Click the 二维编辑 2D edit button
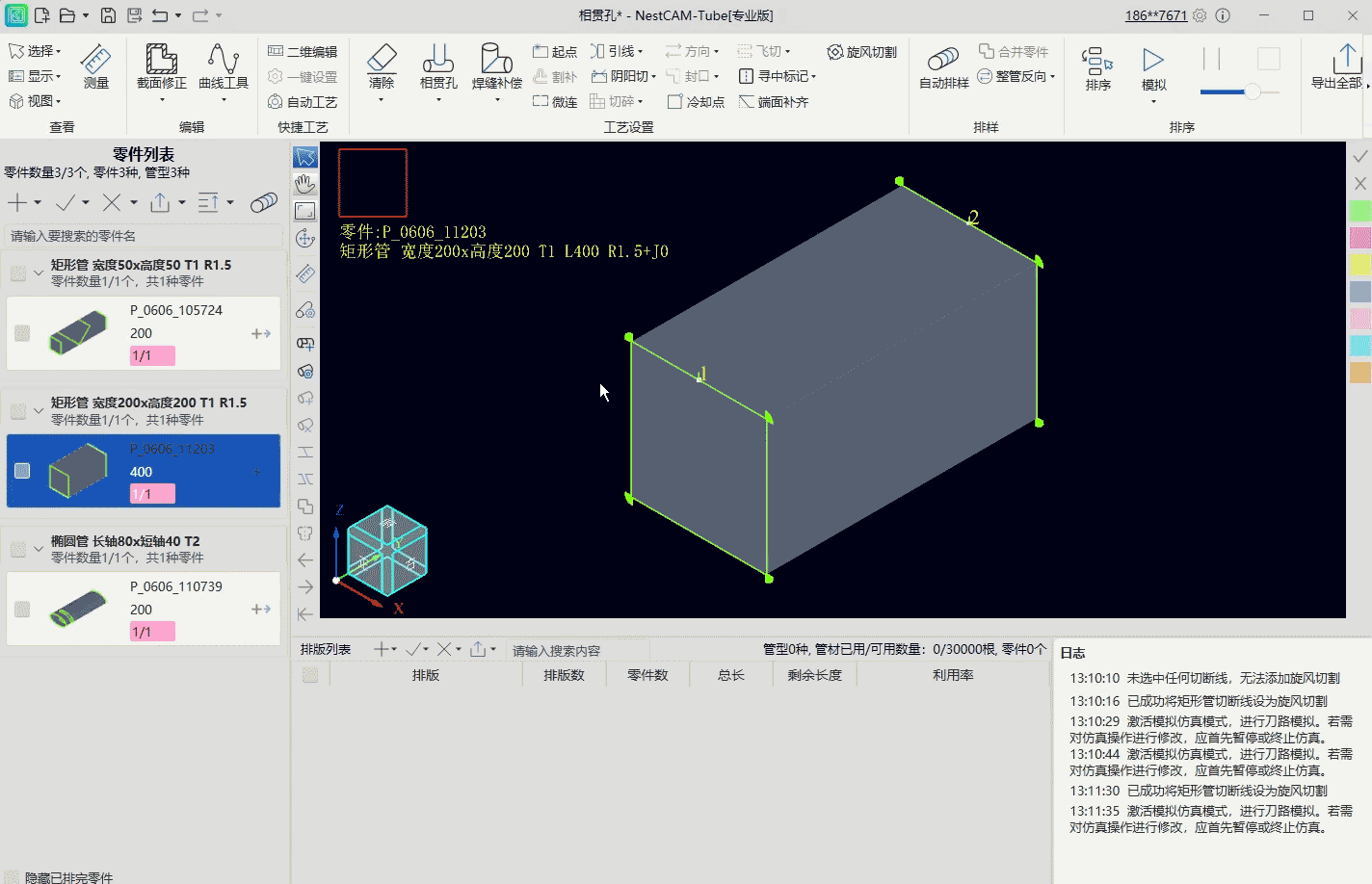Screen dimensions: 1372x884 click(x=303, y=52)
